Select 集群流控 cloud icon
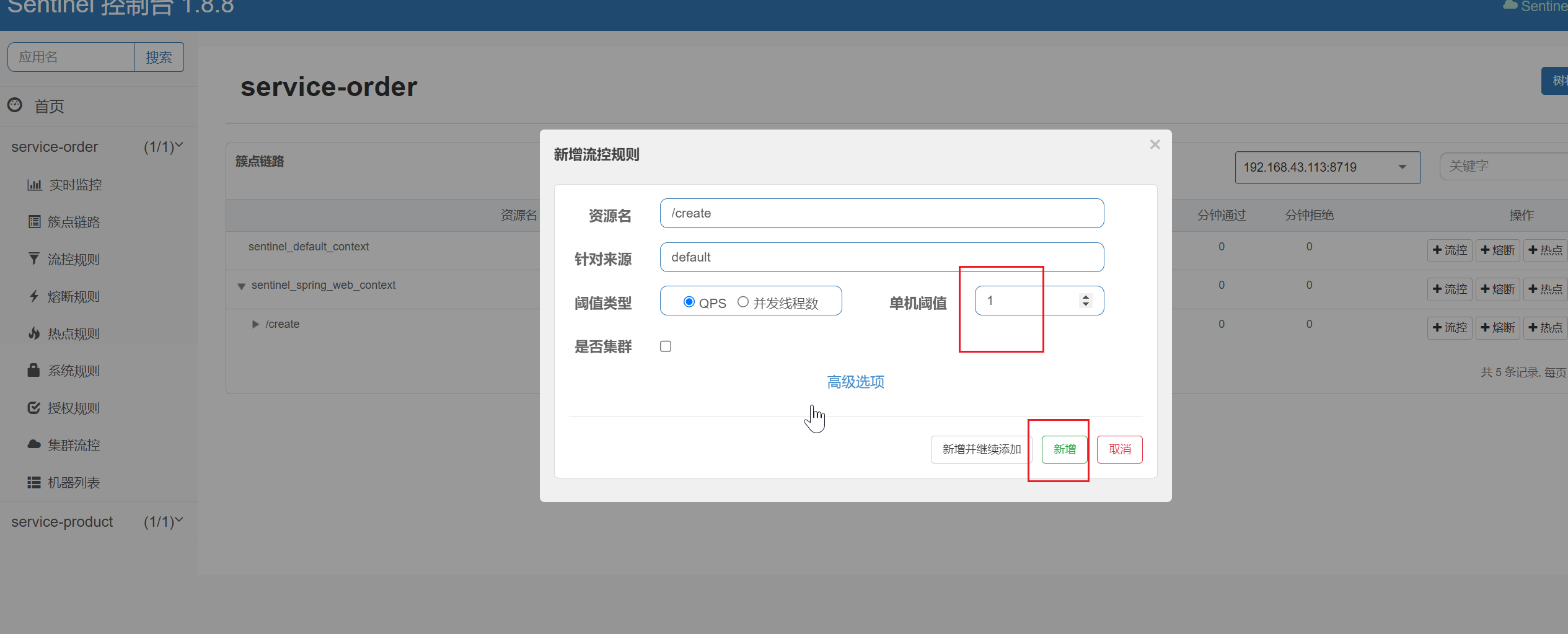Viewport: 1568px width, 634px height. click(x=34, y=444)
